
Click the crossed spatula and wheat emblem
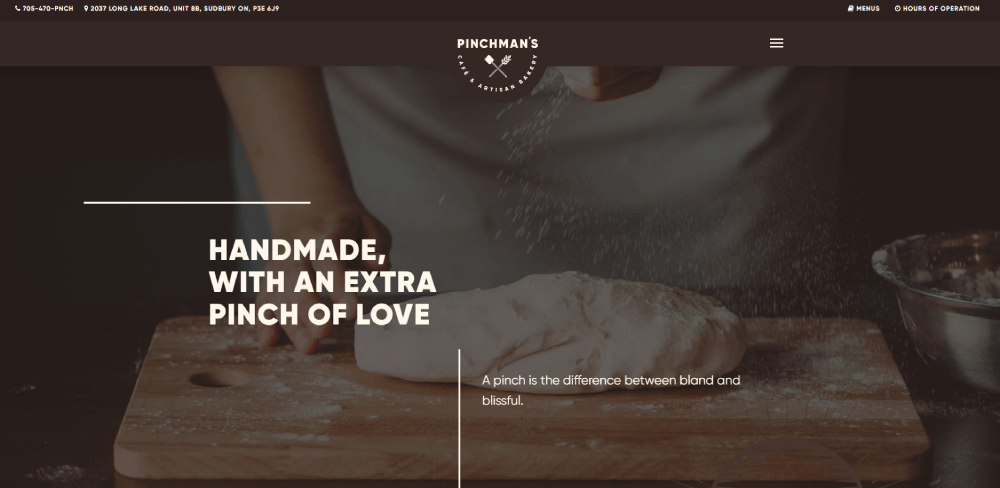tap(497, 66)
